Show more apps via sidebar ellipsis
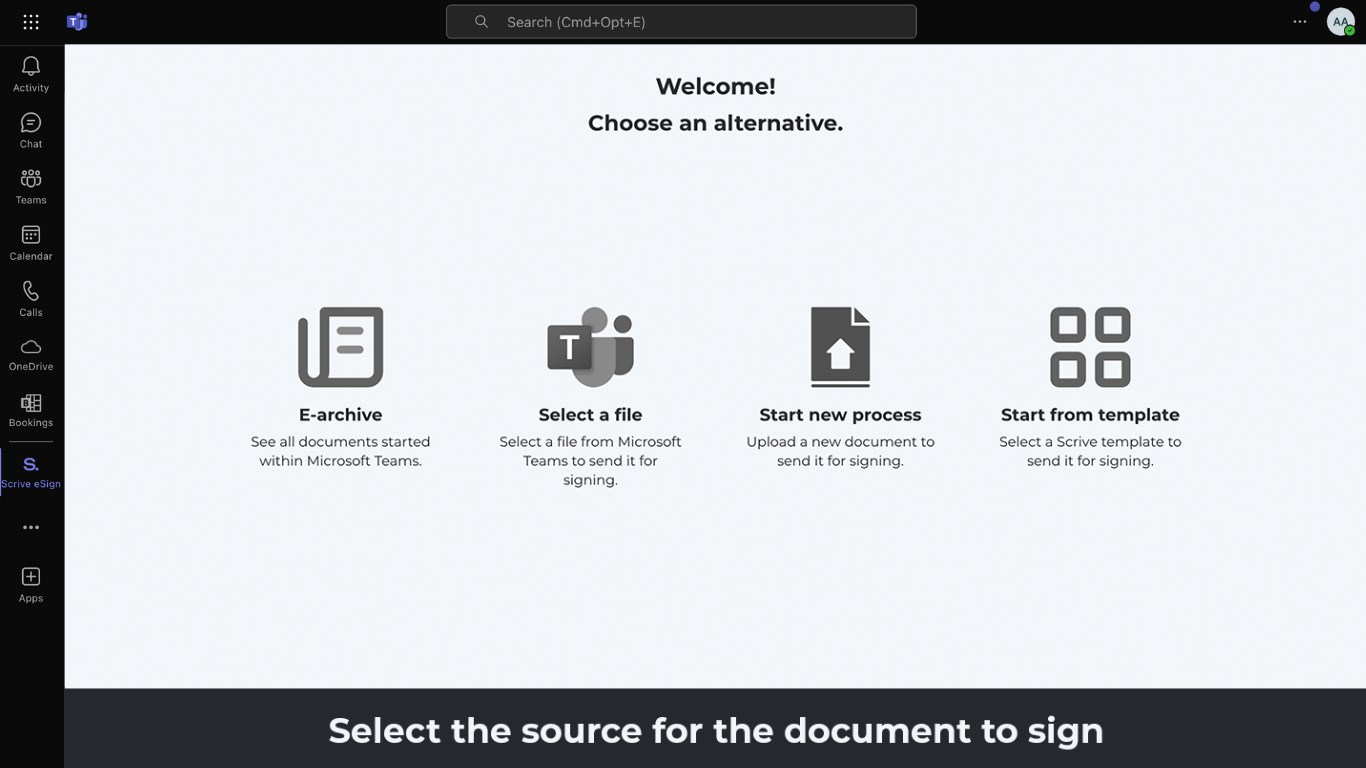1366x768 pixels. 31,527
